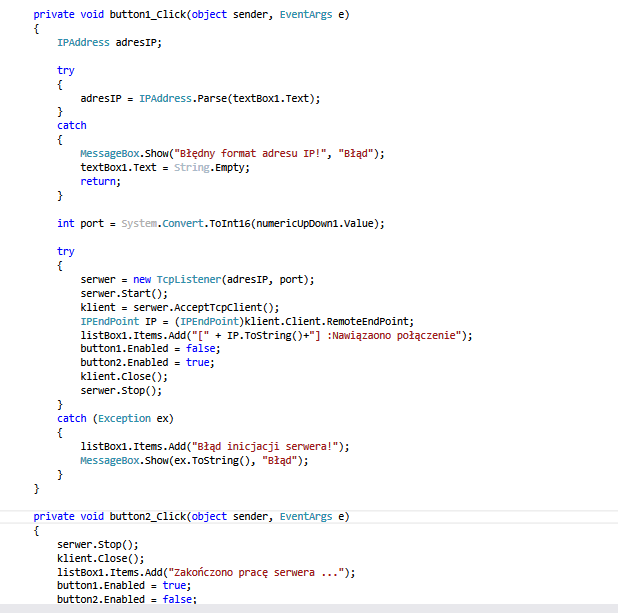This screenshot has height=613, width=618.
Task: Click 'klient.Close();' in button2_Click
Action: [101, 559]
